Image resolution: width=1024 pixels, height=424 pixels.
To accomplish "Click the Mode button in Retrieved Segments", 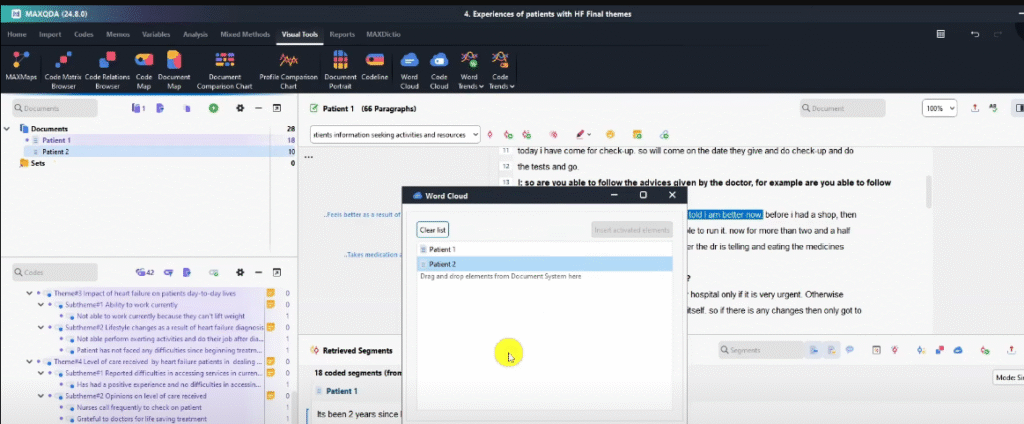I will coord(1008,378).
